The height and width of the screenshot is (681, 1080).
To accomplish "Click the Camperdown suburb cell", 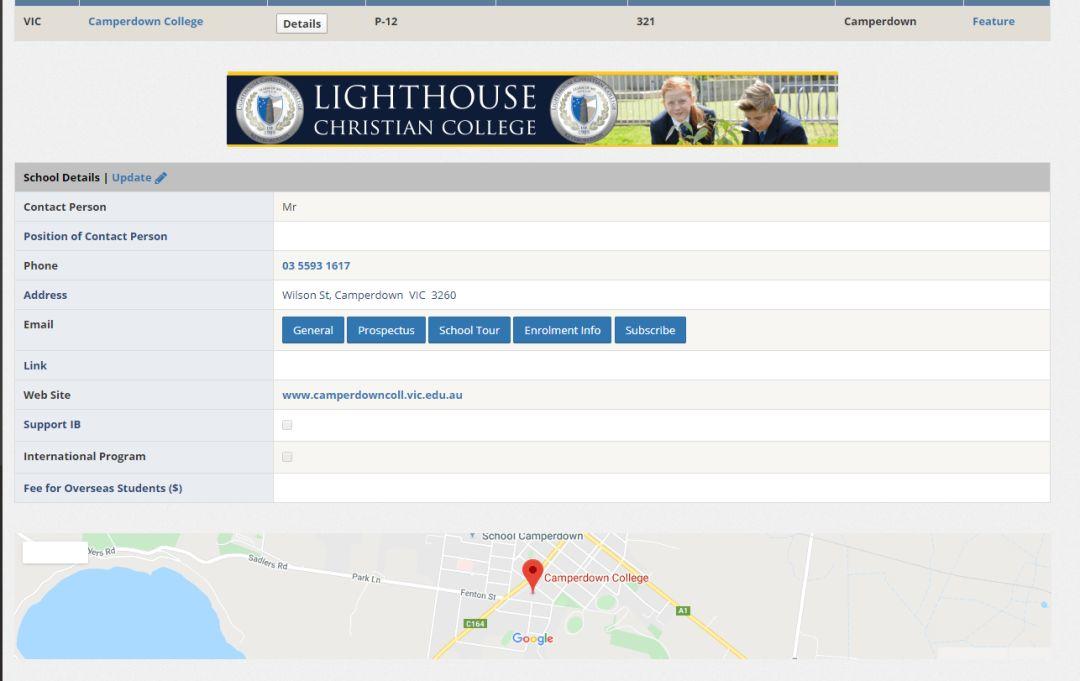I will point(880,21).
